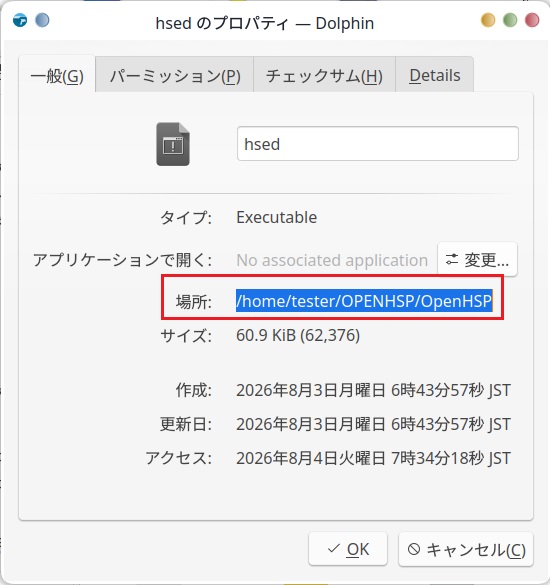
Task: Select the 一般(G) tab
Action: [x=57, y=76]
